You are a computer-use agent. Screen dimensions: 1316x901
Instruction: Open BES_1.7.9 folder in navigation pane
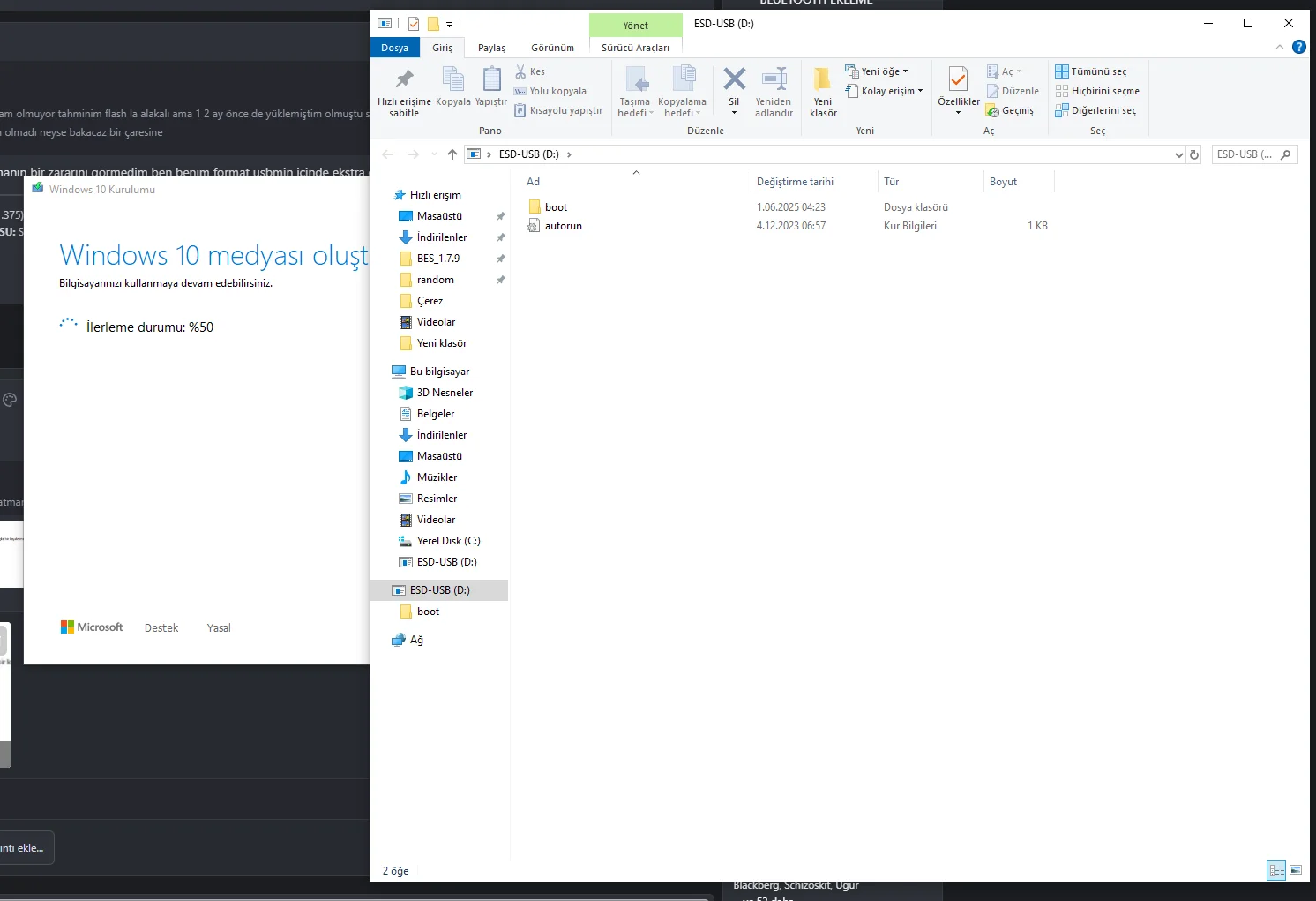[x=438, y=259]
